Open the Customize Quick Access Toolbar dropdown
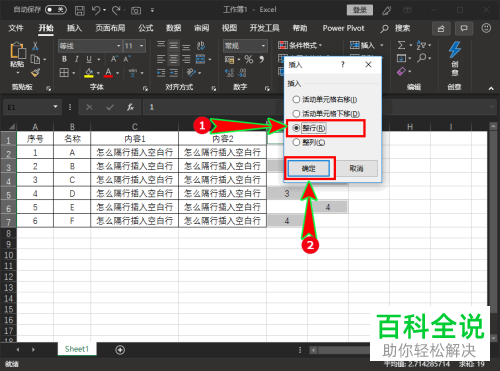 (152, 10)
